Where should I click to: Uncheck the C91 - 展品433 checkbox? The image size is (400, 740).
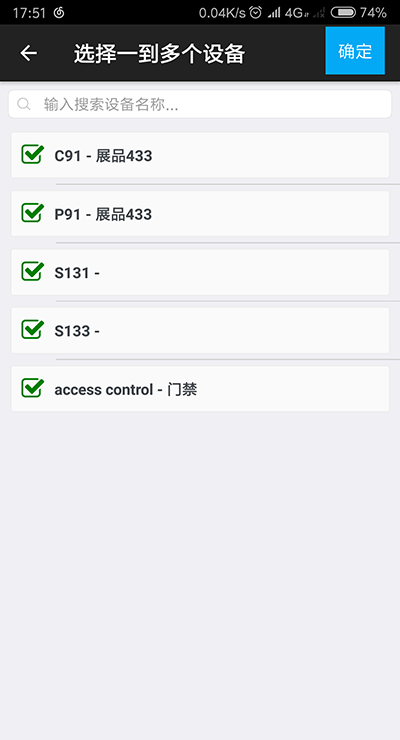point(33,154)
